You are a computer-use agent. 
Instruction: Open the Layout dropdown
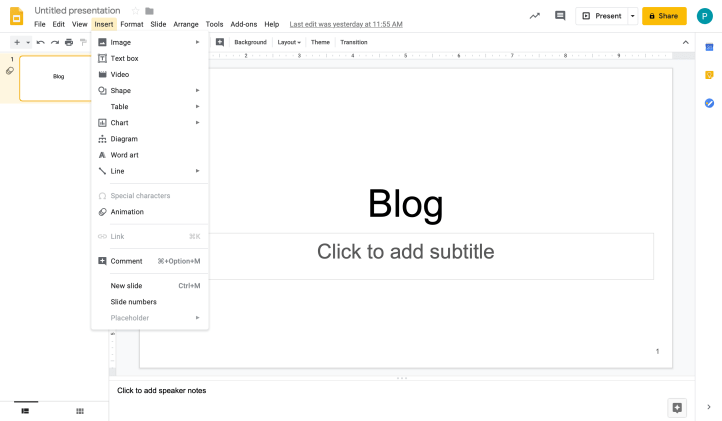[289, 42]
